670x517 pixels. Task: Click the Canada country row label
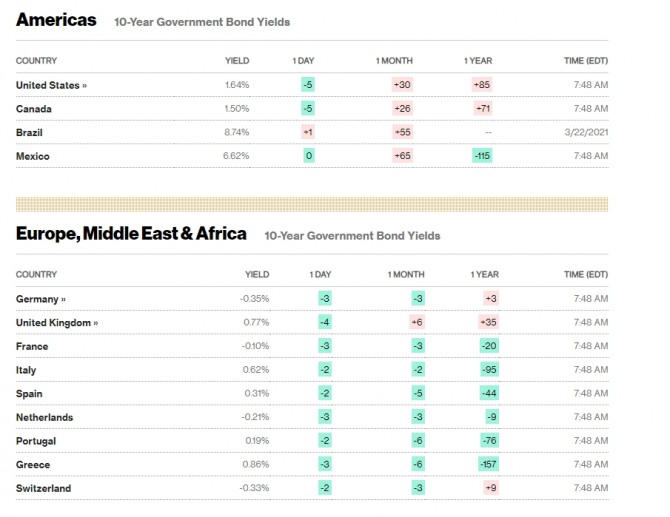pos(34,109)
